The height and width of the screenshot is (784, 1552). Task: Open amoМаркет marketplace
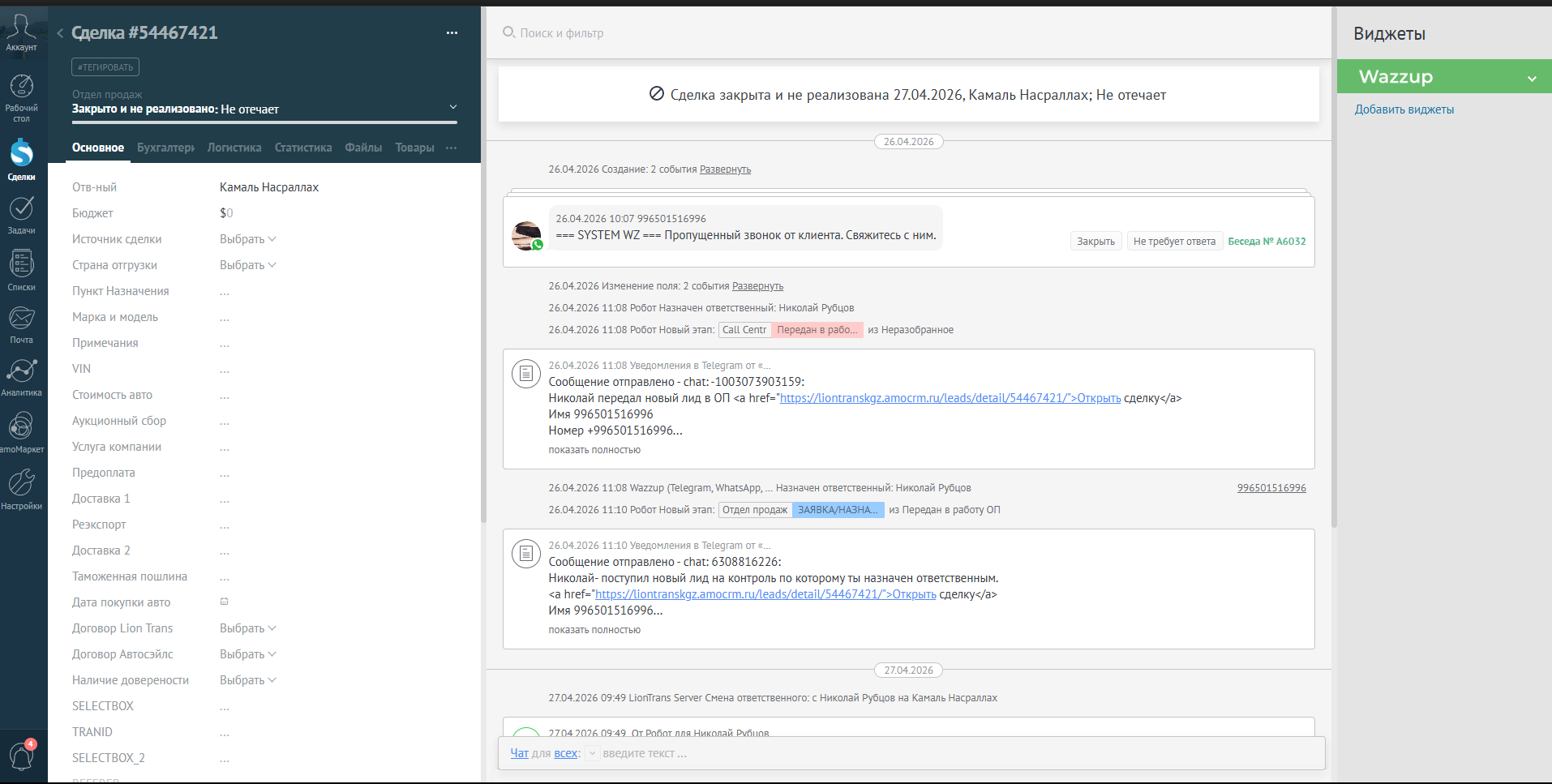(x=21, y=432)
